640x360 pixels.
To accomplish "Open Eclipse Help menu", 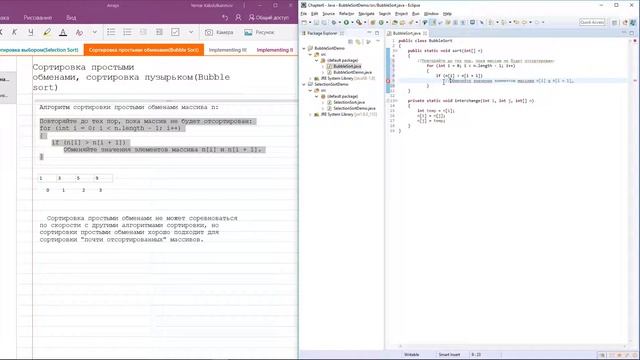I will pos(447,14).
